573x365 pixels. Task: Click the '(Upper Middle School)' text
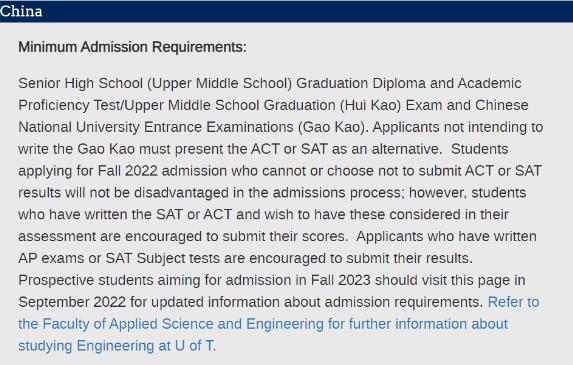(220, 83)
